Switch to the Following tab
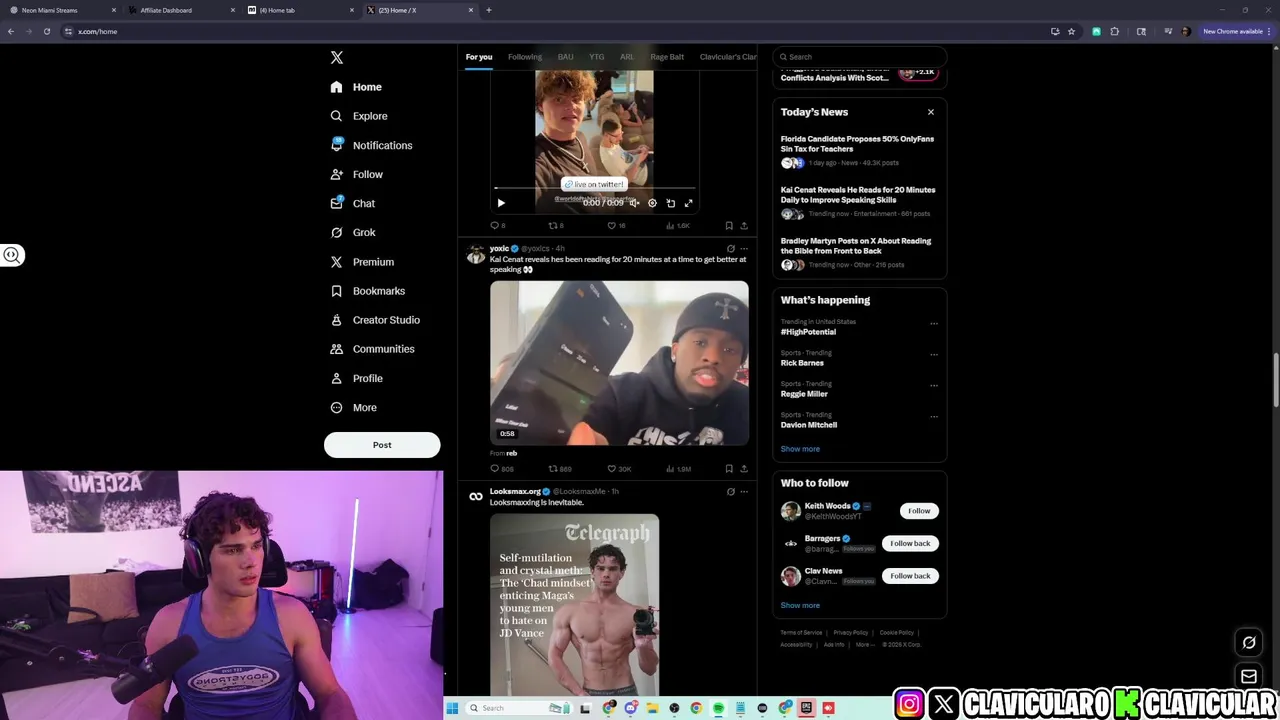Screen dimensions: 1280x720 [x=524, y=57]
